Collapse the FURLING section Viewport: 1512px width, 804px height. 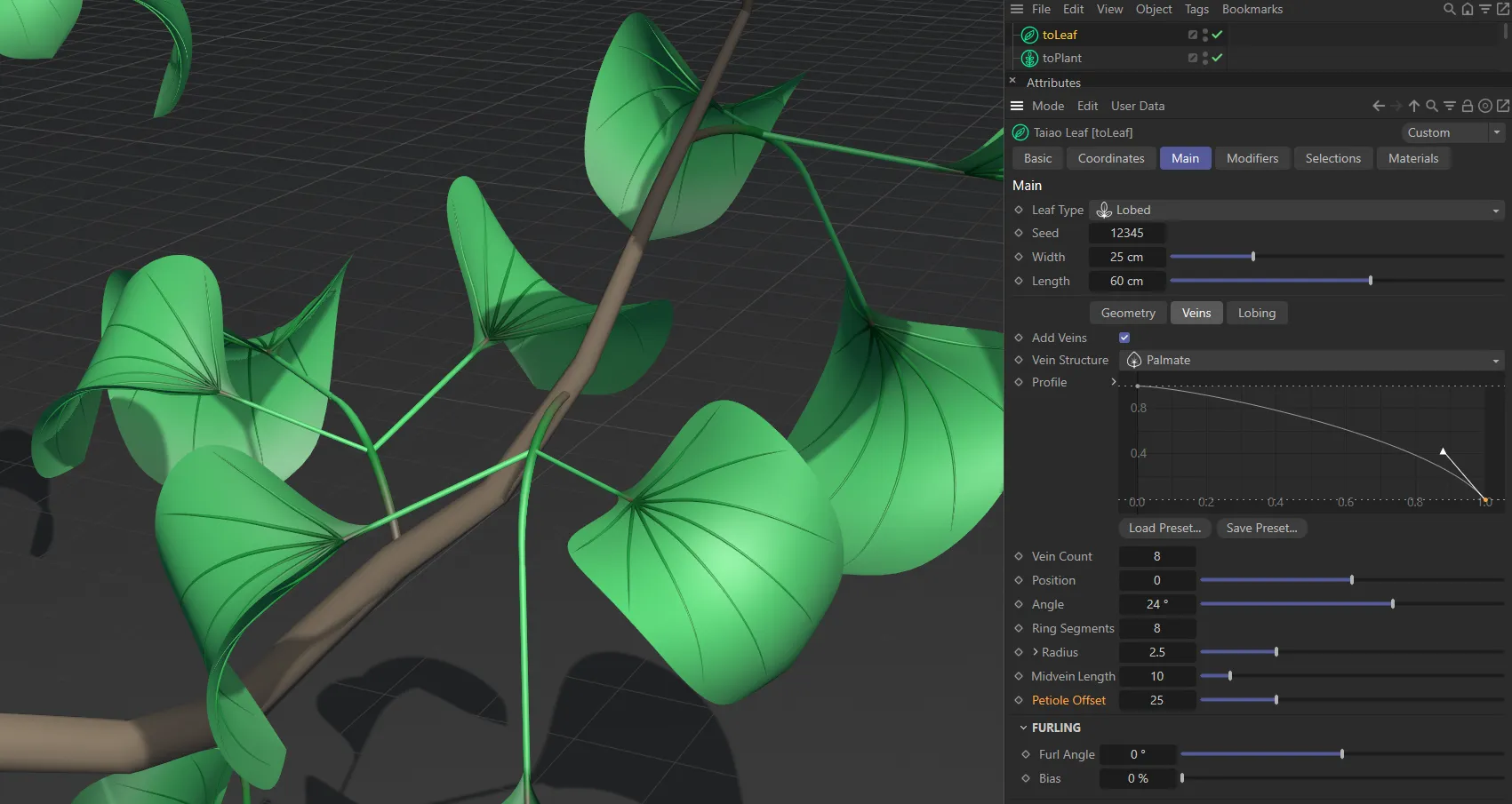1022,727
